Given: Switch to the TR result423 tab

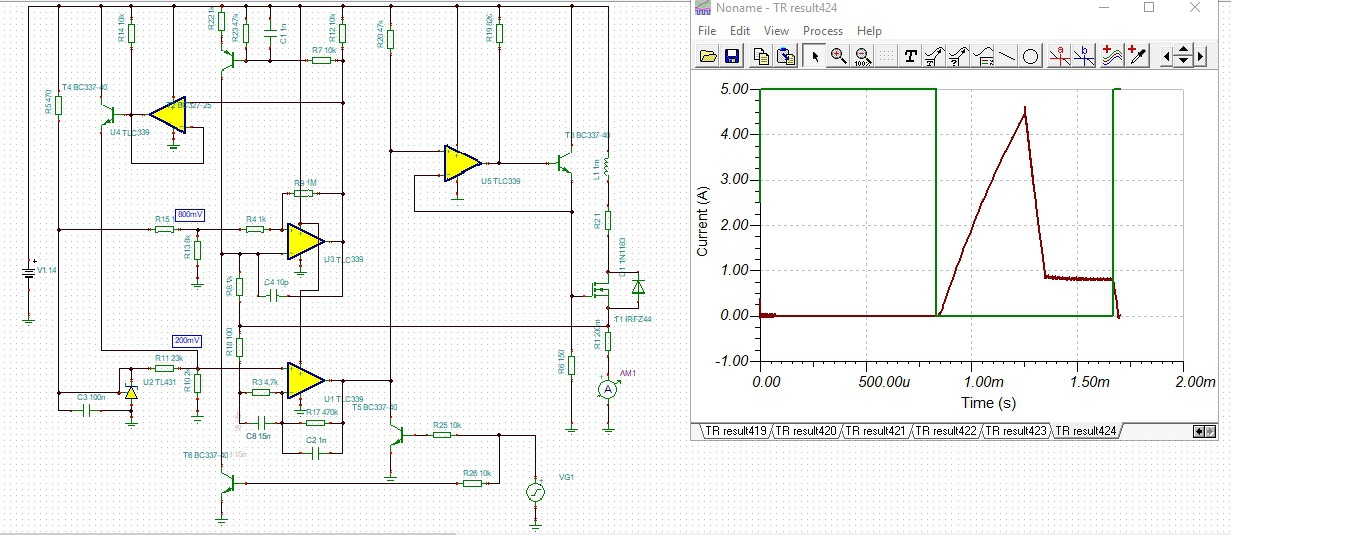Looking at the screenshot, I should pyautogui.click(x=1015, y=431).
